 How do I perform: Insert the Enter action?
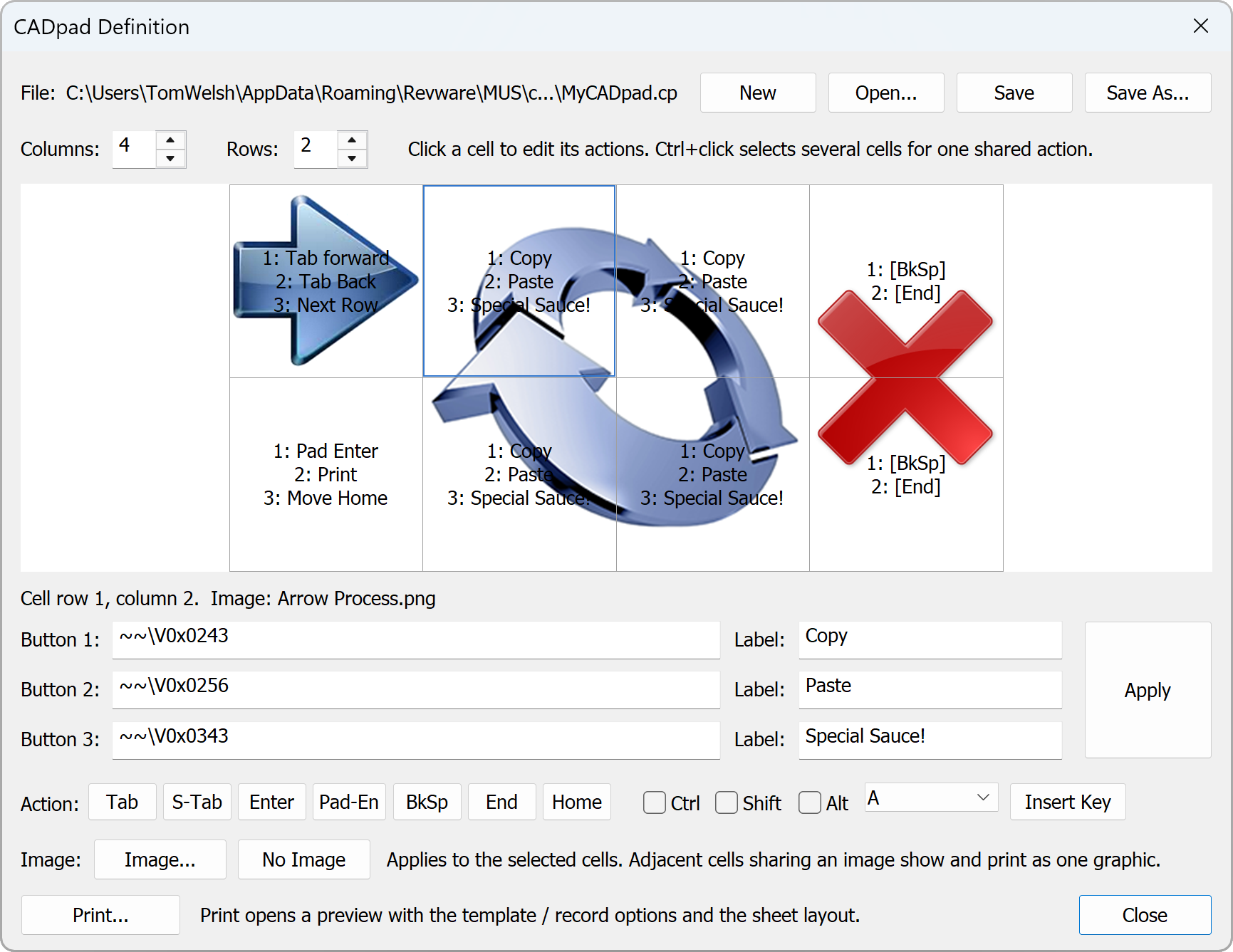(272, 802)
